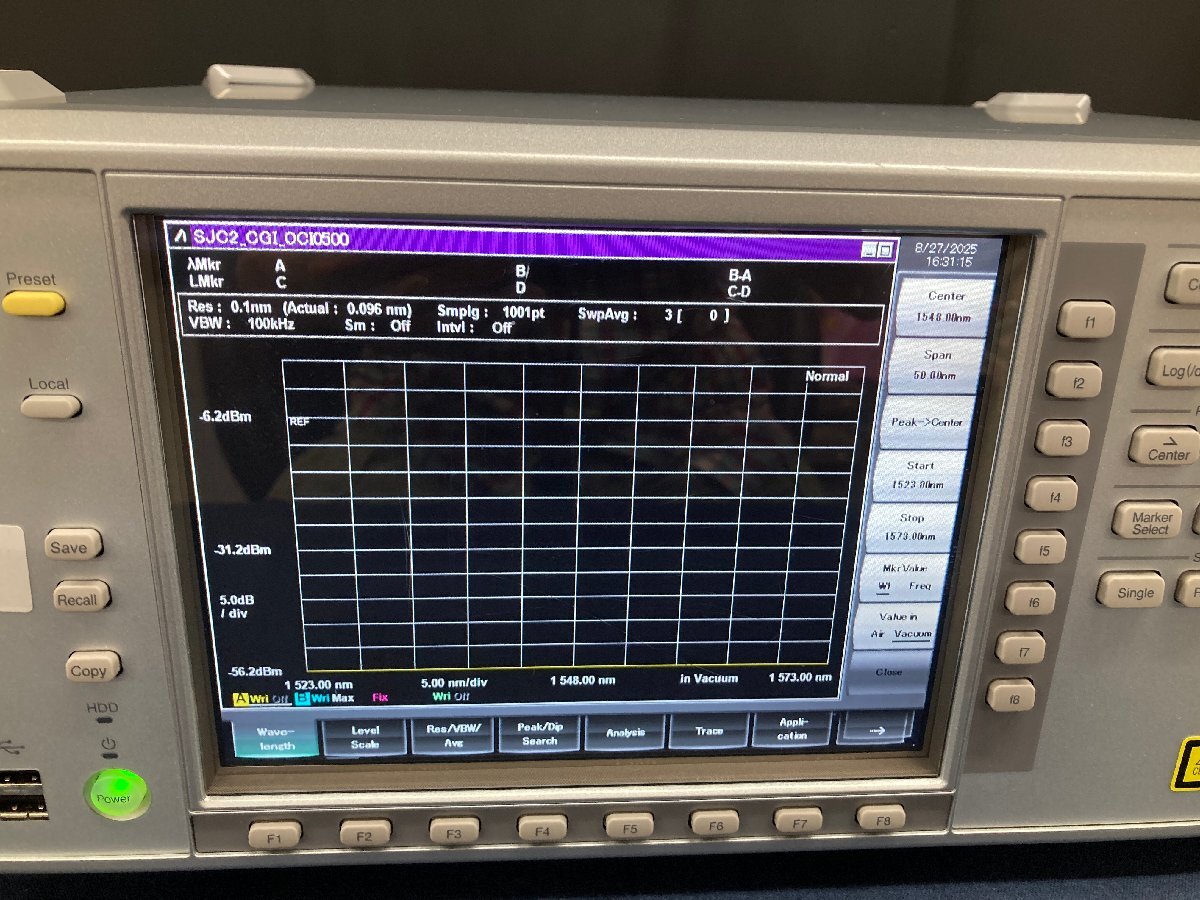Push the f6 side hardware key
Screen dimensions: 1200x900
tap(1030, 599)
